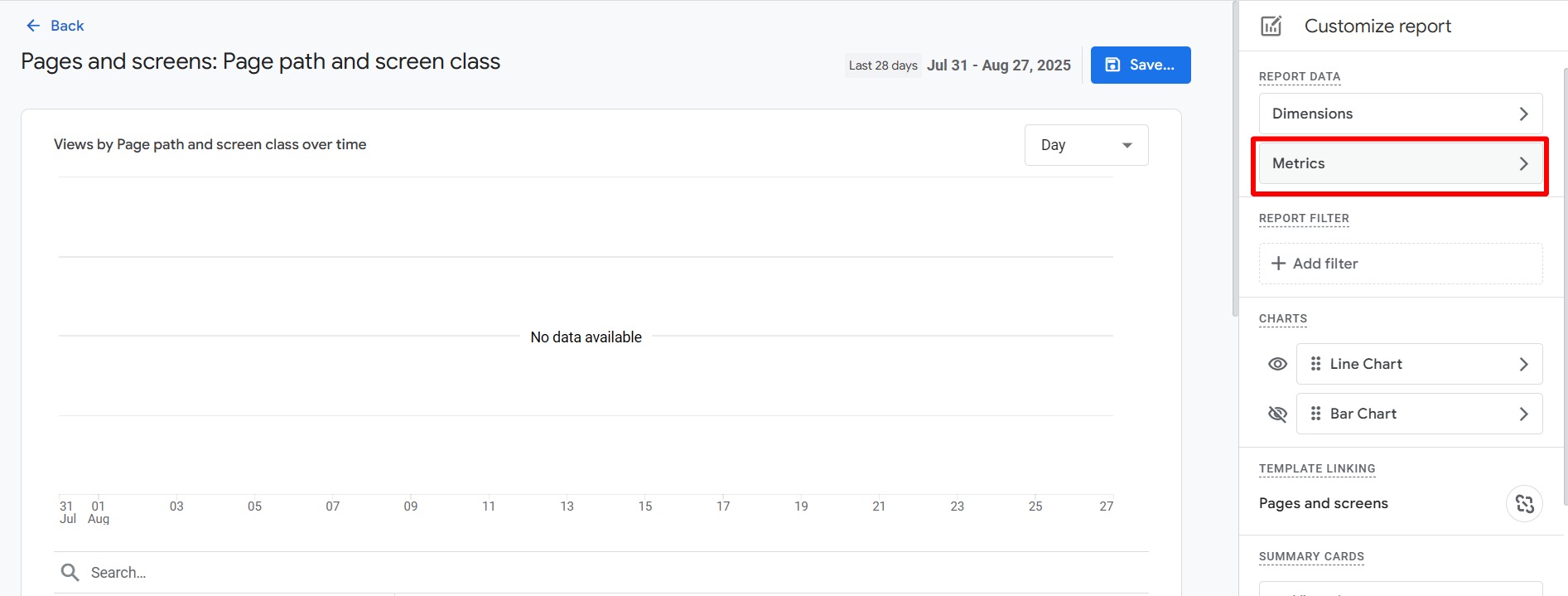Image resolution: width=1568 pixels, height=596 pixels.
Task: Click the Bar Chart drag handle icon
Action: click(1315, 414)
